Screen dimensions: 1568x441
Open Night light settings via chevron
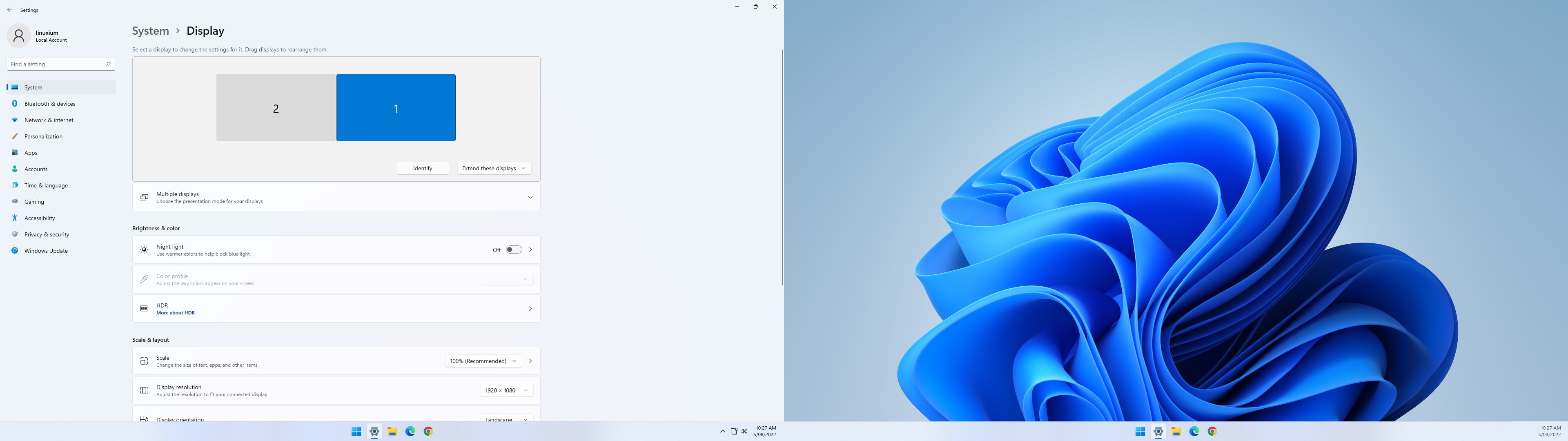[530, 250]
